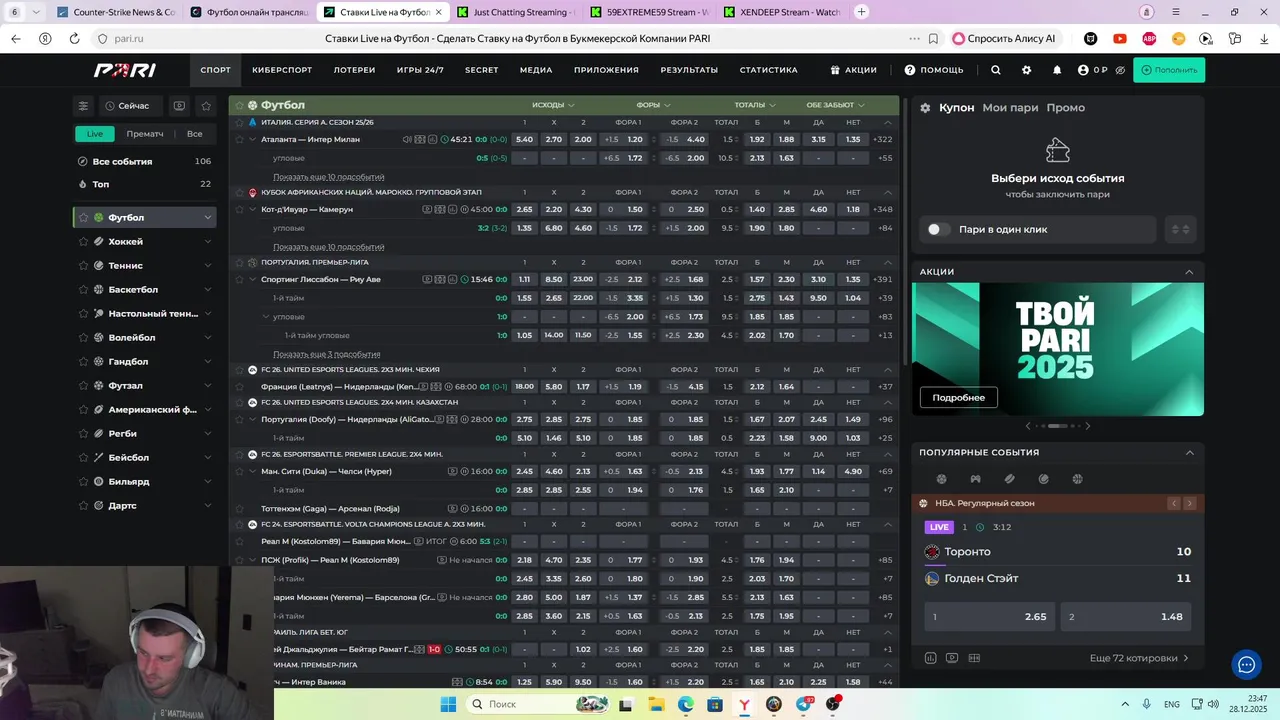Screen dimensions: 1280x720
Task: Open the Обе забьют column dropdown
Action: coord(836,105)
